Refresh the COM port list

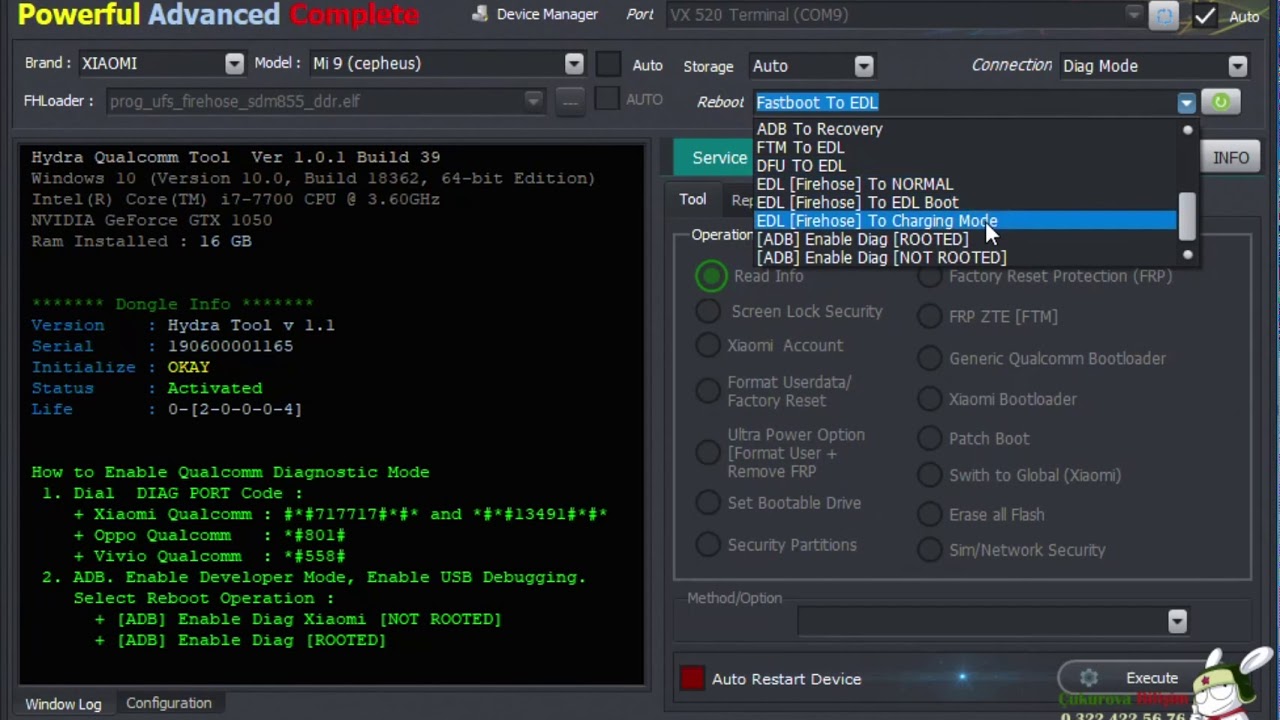1163,16
